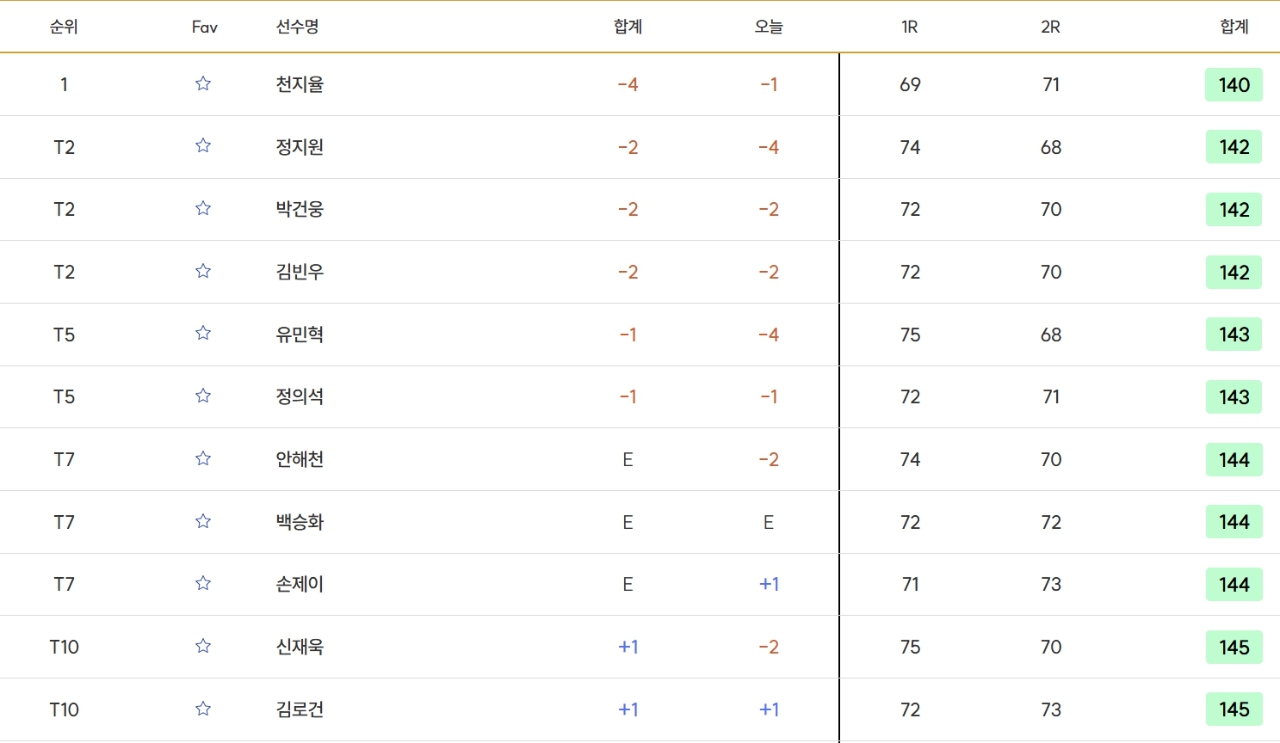Favorite 김로건 using the star

click(203, 709)
